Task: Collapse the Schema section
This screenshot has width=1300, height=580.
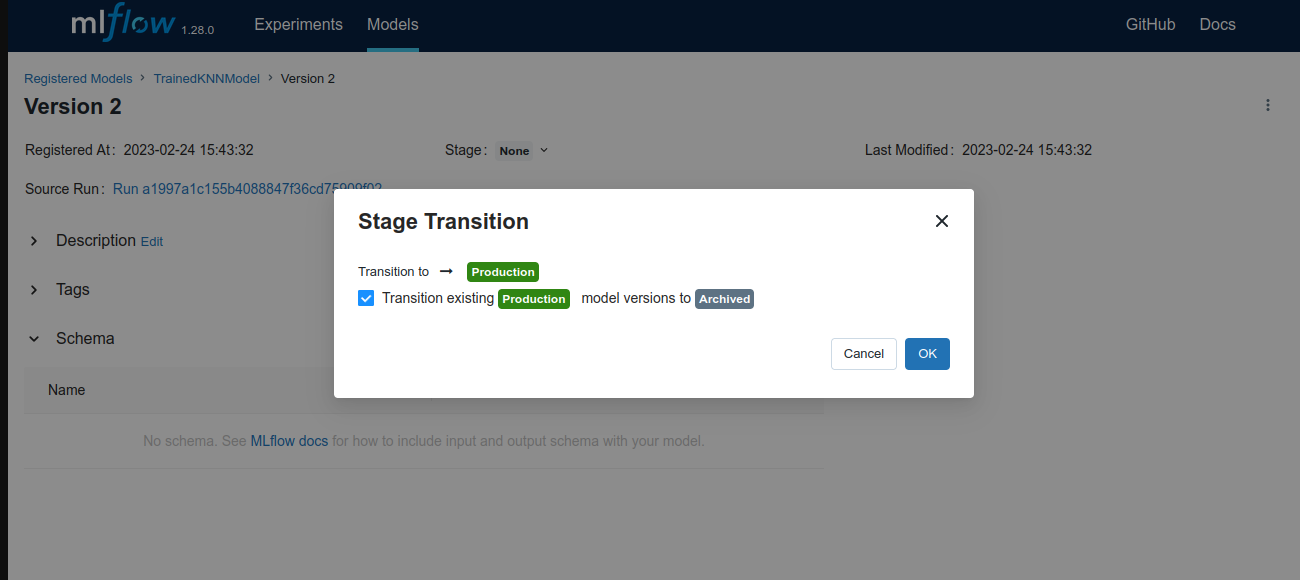Action: point(33,338)
